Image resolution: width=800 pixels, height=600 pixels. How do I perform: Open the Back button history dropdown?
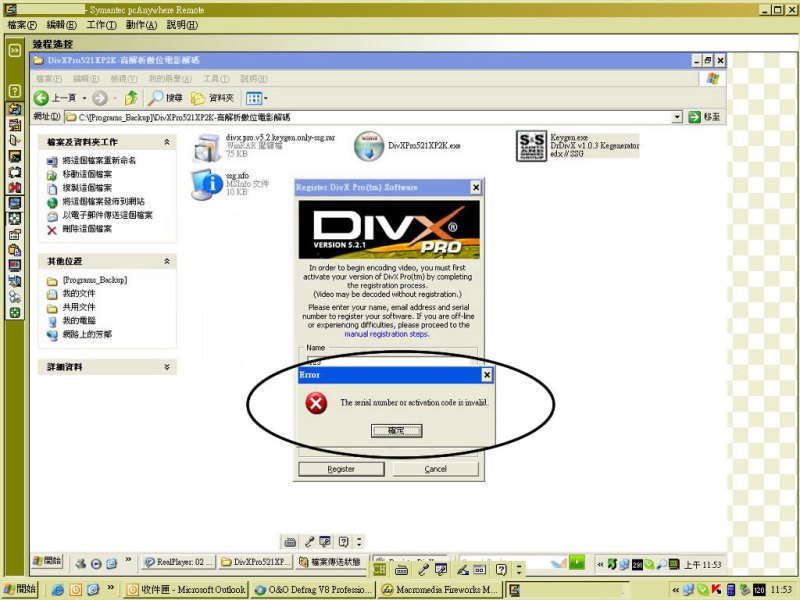point(84,98)
